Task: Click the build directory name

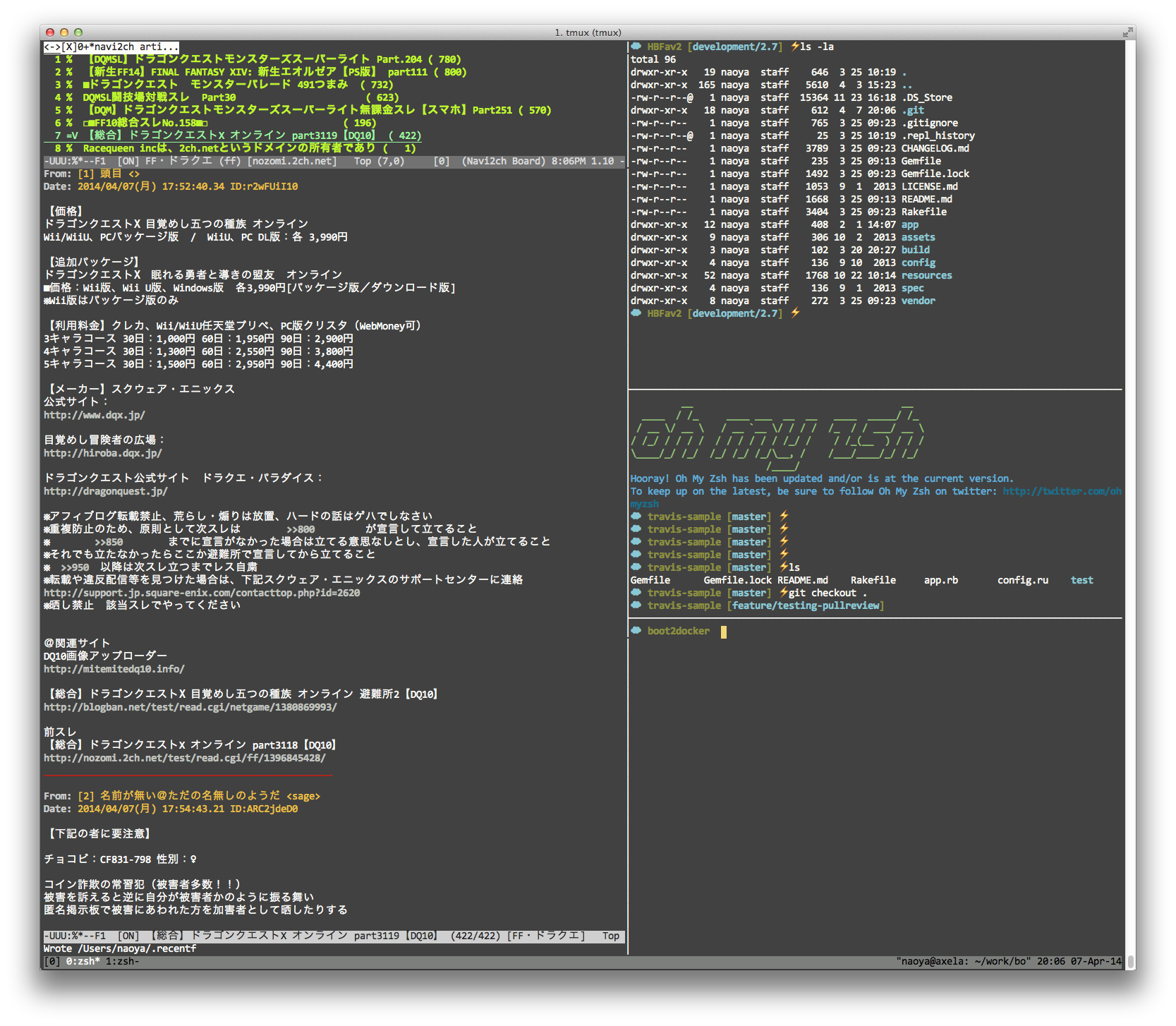Action: [x=916, y=250]
